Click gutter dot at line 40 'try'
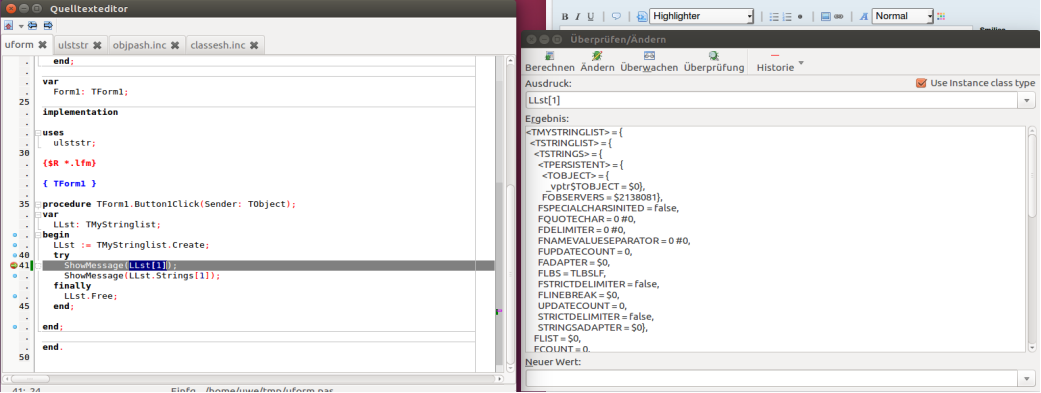This screenshot has height=393, width=1041. point(14,255)
